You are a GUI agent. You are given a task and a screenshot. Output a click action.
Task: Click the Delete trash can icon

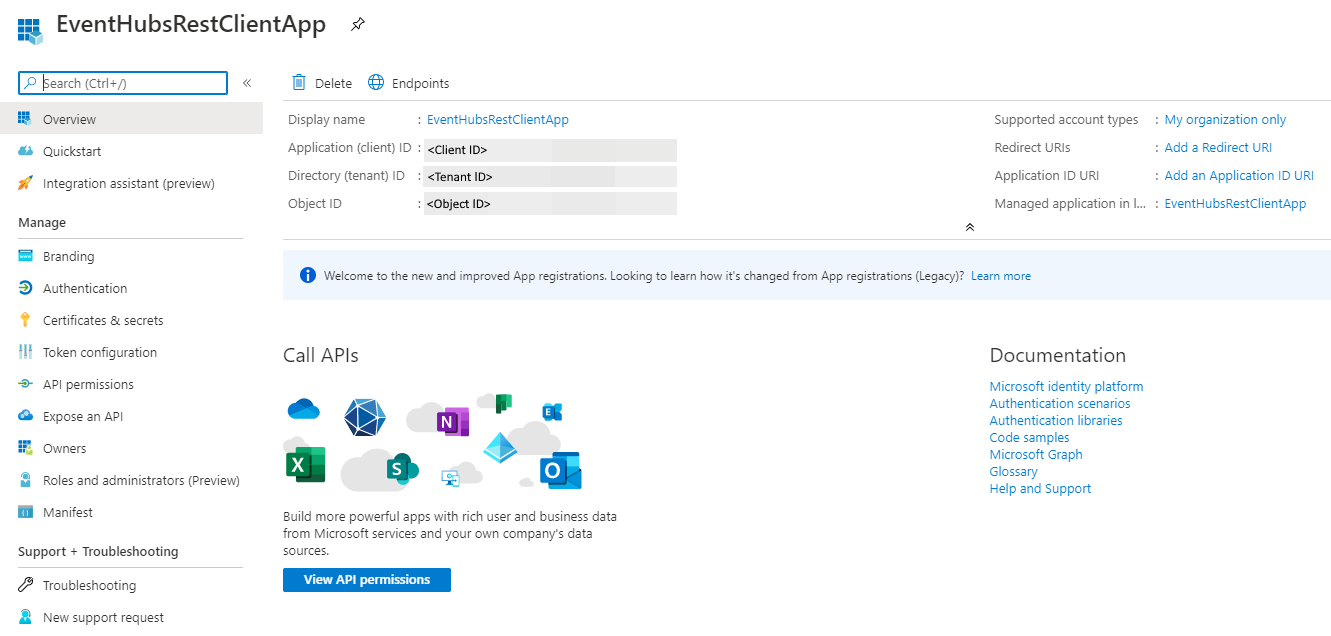tap(299, 83)
